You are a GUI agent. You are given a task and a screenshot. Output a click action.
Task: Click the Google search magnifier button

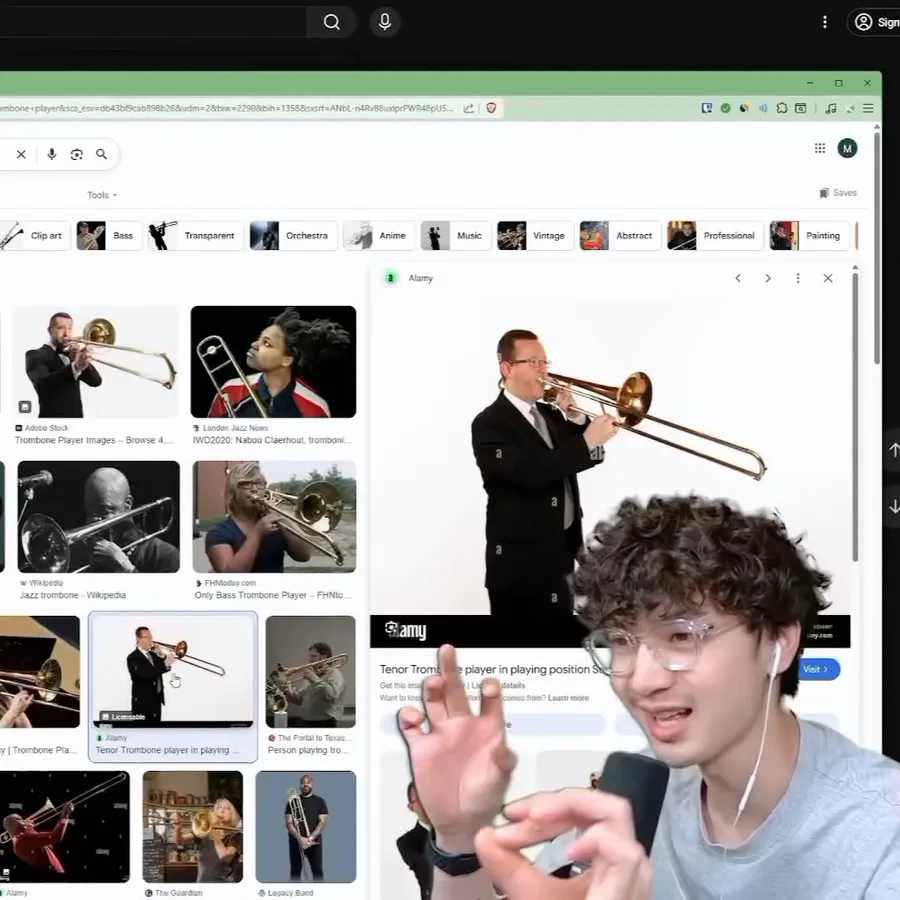coord(102,154)
